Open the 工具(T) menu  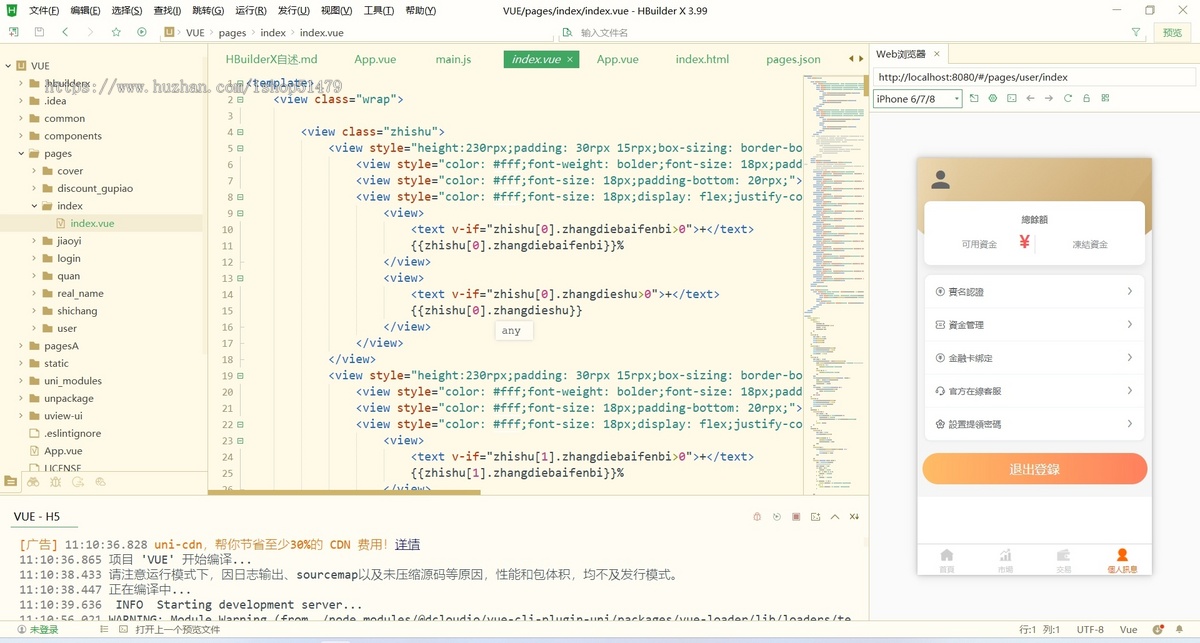click(378, 10)
